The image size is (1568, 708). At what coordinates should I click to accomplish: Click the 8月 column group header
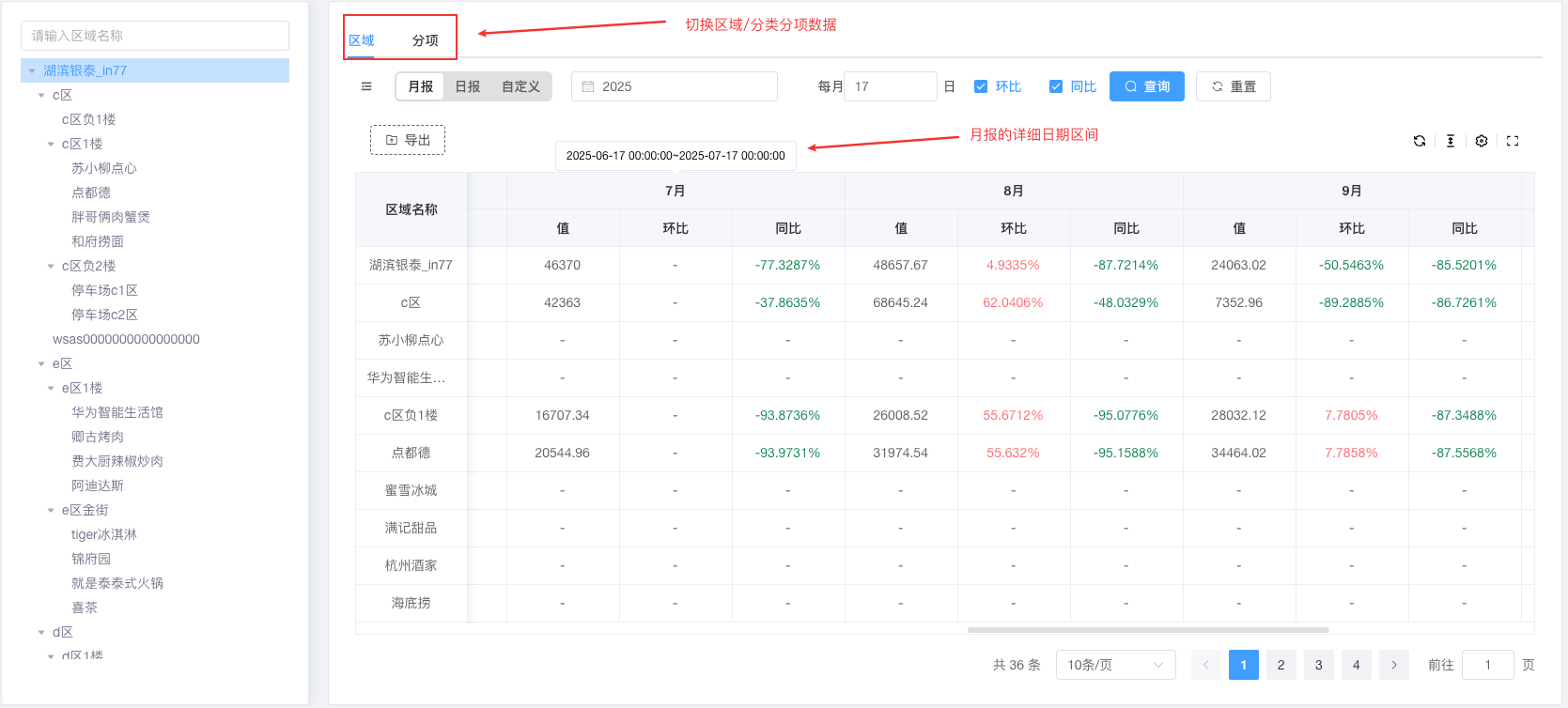pyautogui.click(x=1014, y=191)
